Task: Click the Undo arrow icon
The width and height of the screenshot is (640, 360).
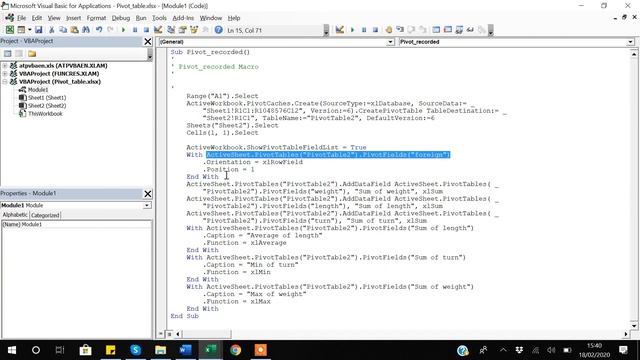Action: (x=99, y=30)
